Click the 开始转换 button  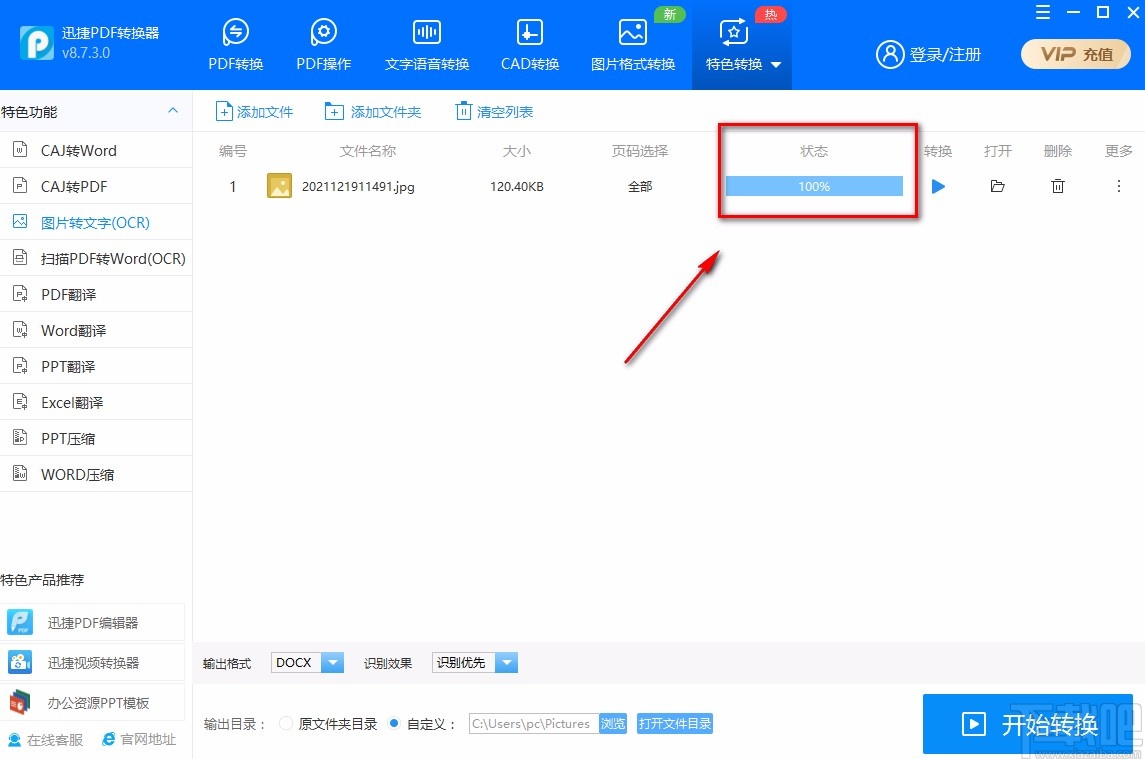(1028, 723)
